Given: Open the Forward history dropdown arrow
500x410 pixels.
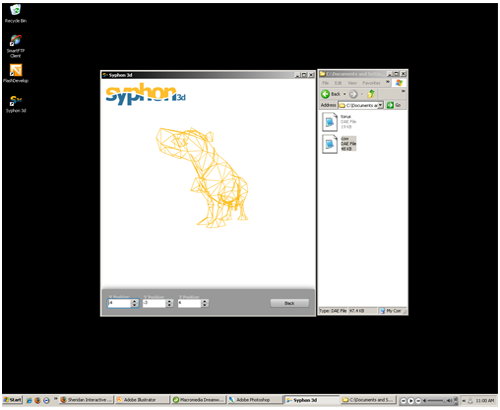Looking at the screenshot, I should (362, 94).
